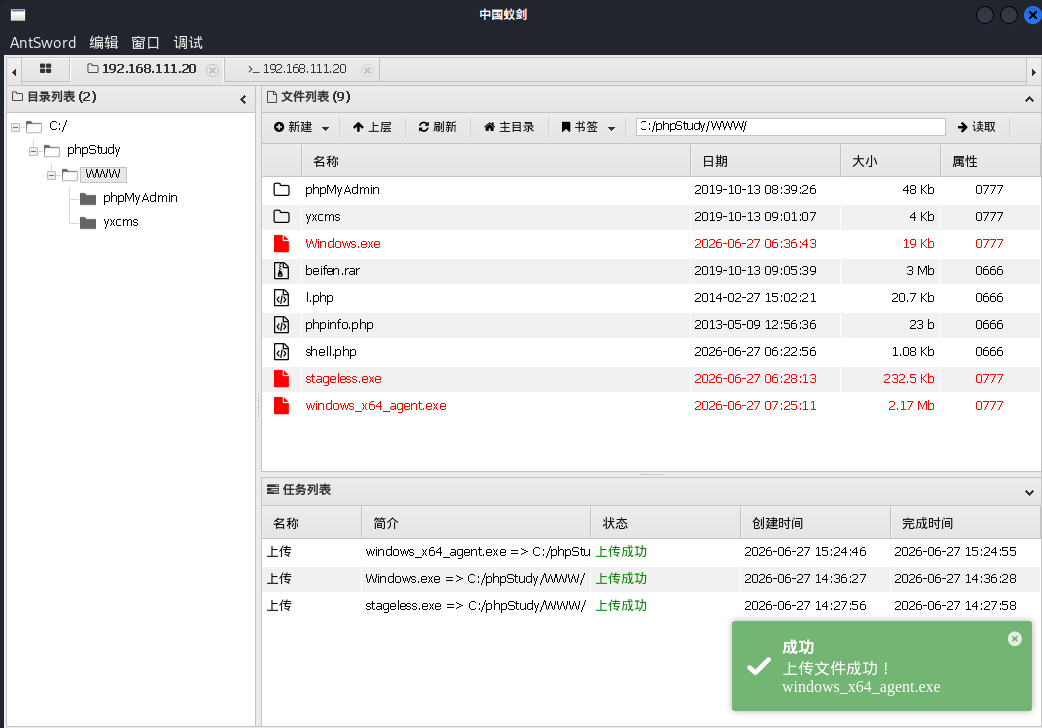Select the phpMyAdmin file name
This screenshot has height=728, width=1042.
pos(342,189)
